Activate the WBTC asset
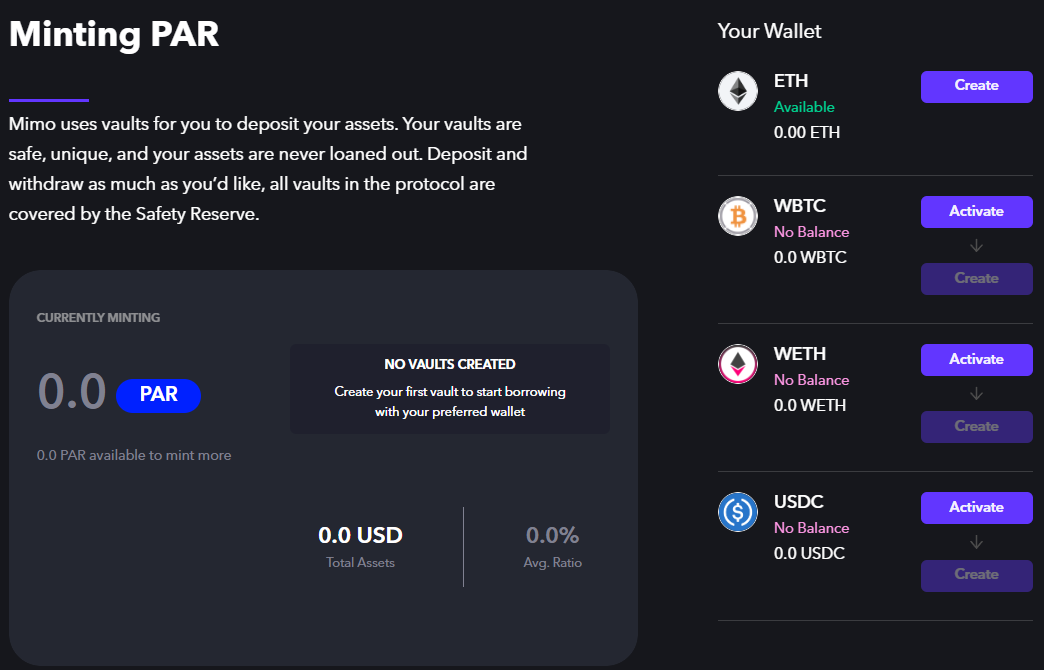This screenshot has width=1044, height=670. (x=977, y=212)
